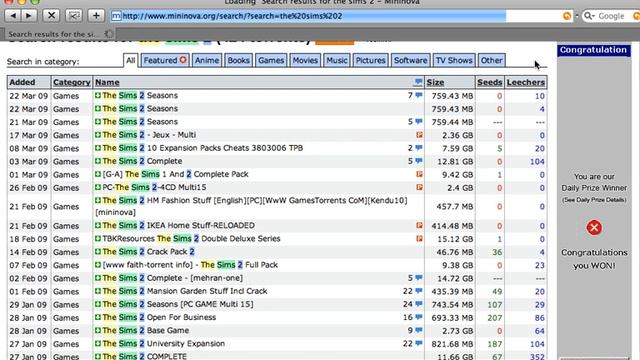Viewport: 640px width, 360px height.
Task: Click 'See Daily Prize Details' in the ad
Action: click(x=594, y=200)
